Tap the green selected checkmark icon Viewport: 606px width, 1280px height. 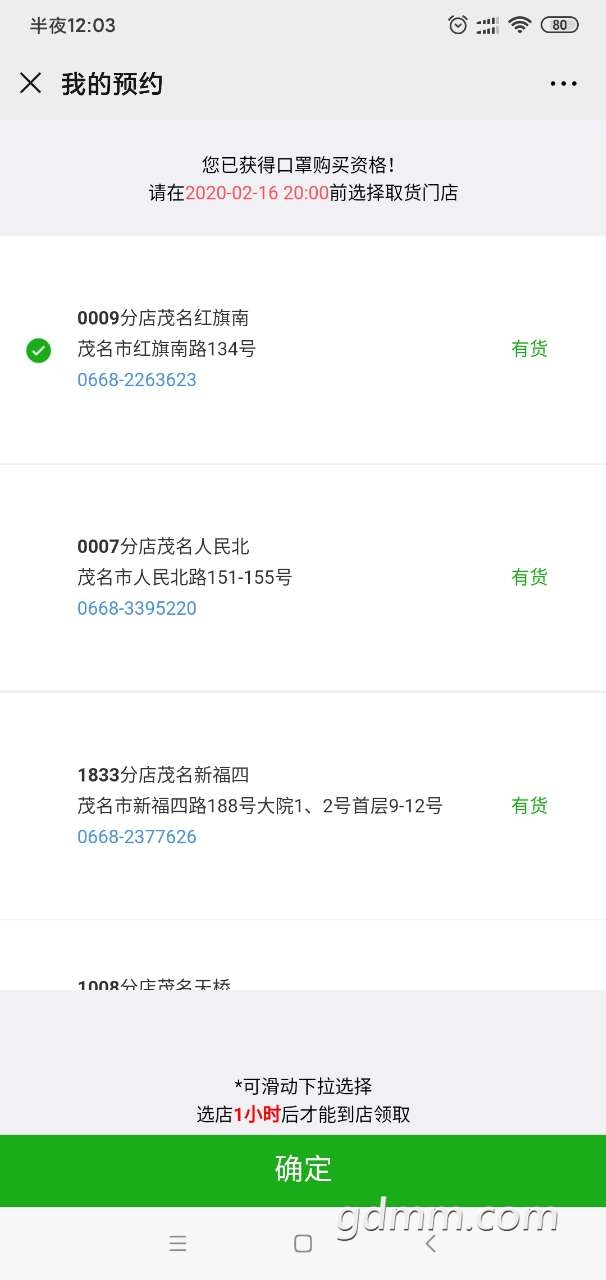(x=38, y=350)
